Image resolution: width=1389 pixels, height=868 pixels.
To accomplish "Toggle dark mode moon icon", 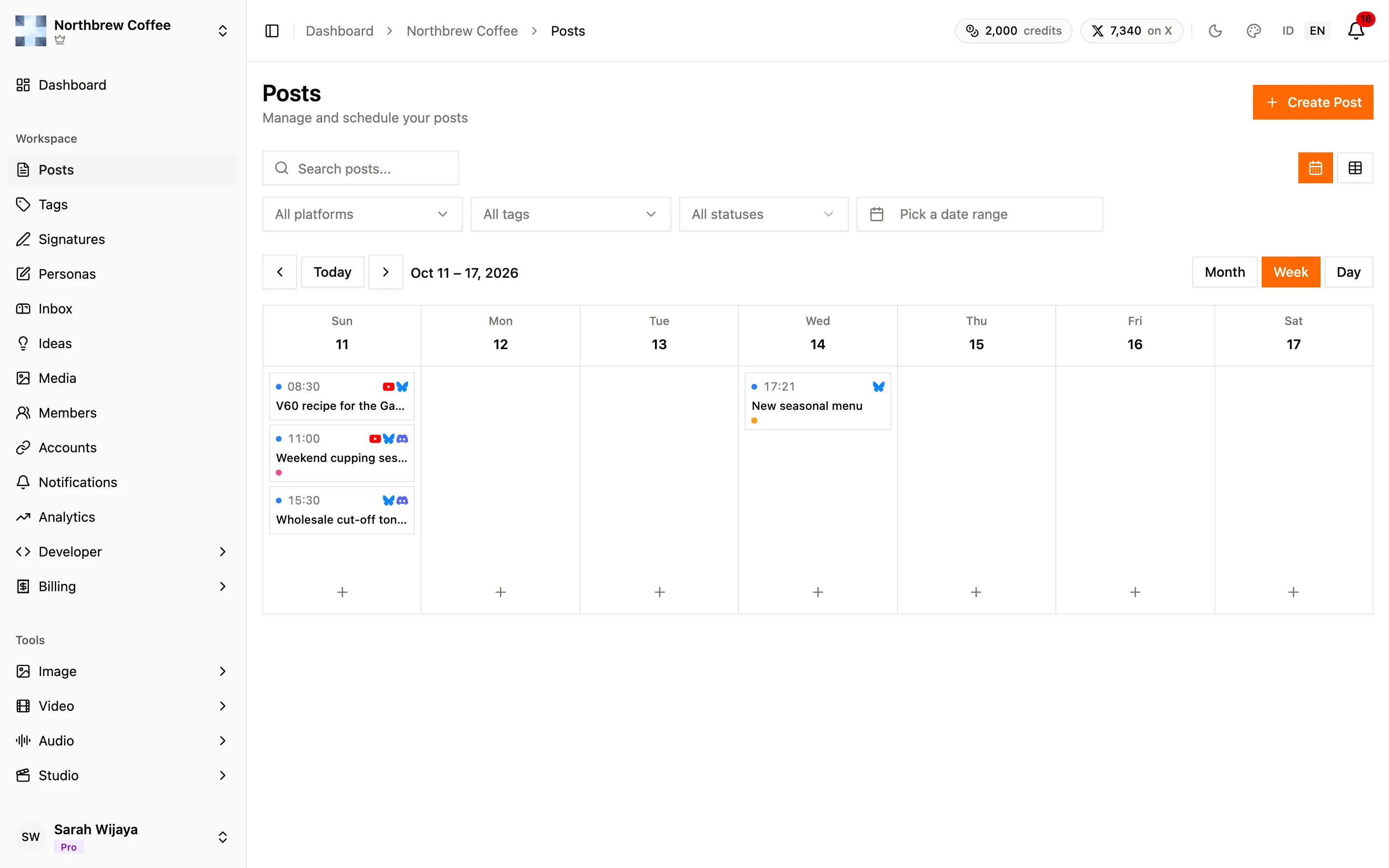I will tap(1215, 31).
